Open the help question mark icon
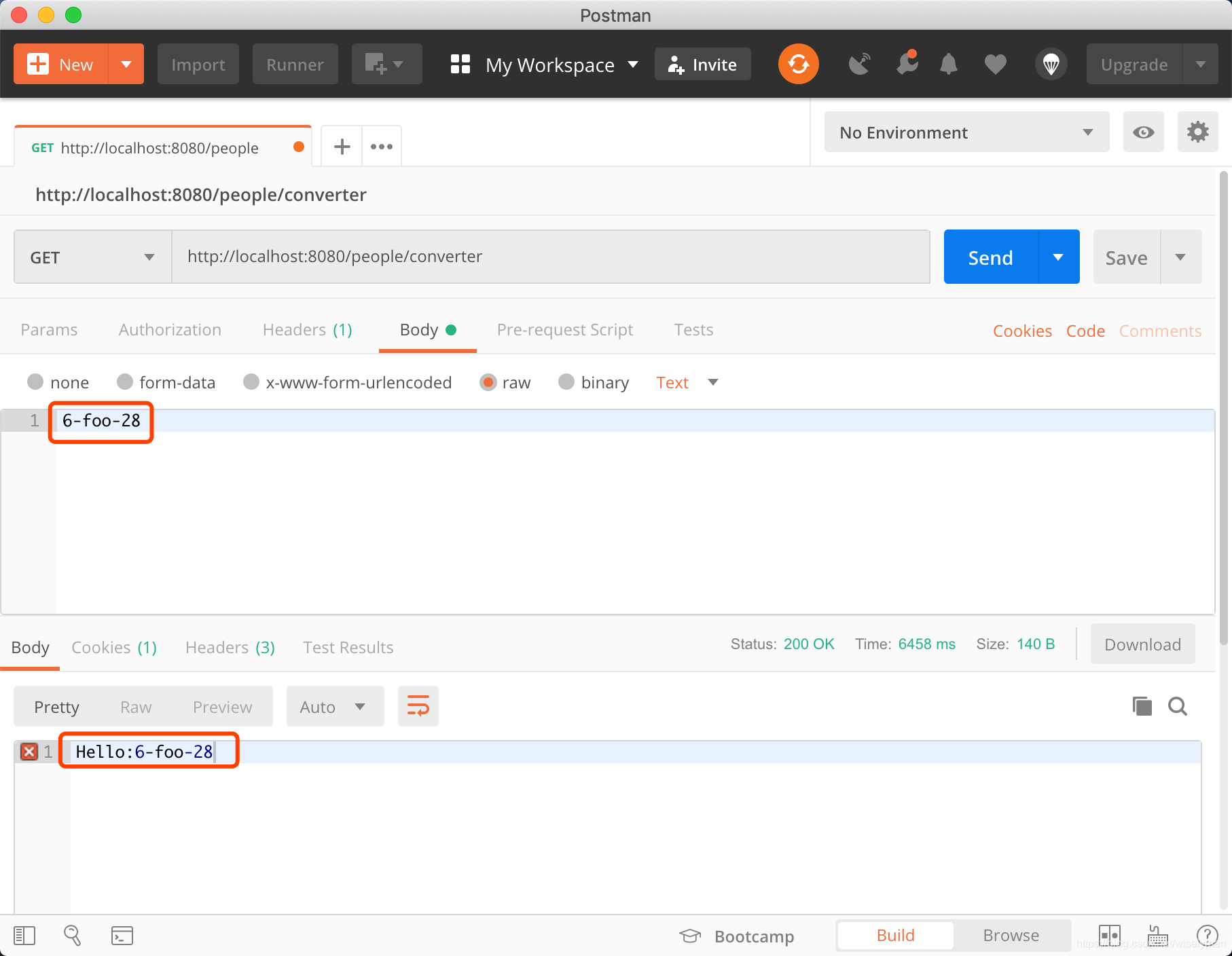 (1207, 936)
